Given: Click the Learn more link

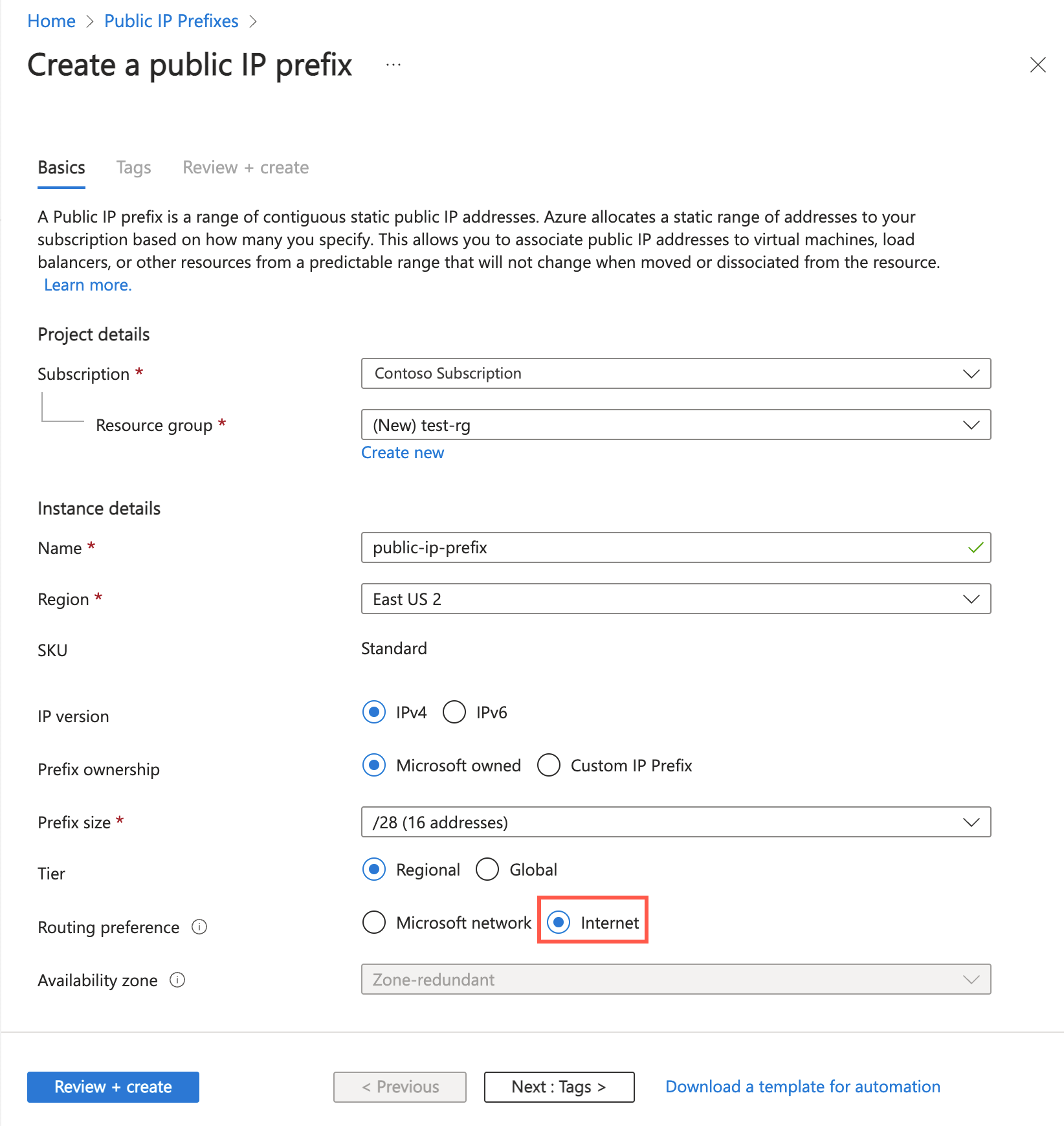Looking at the screenshot, I should click(x=87, y=285).
